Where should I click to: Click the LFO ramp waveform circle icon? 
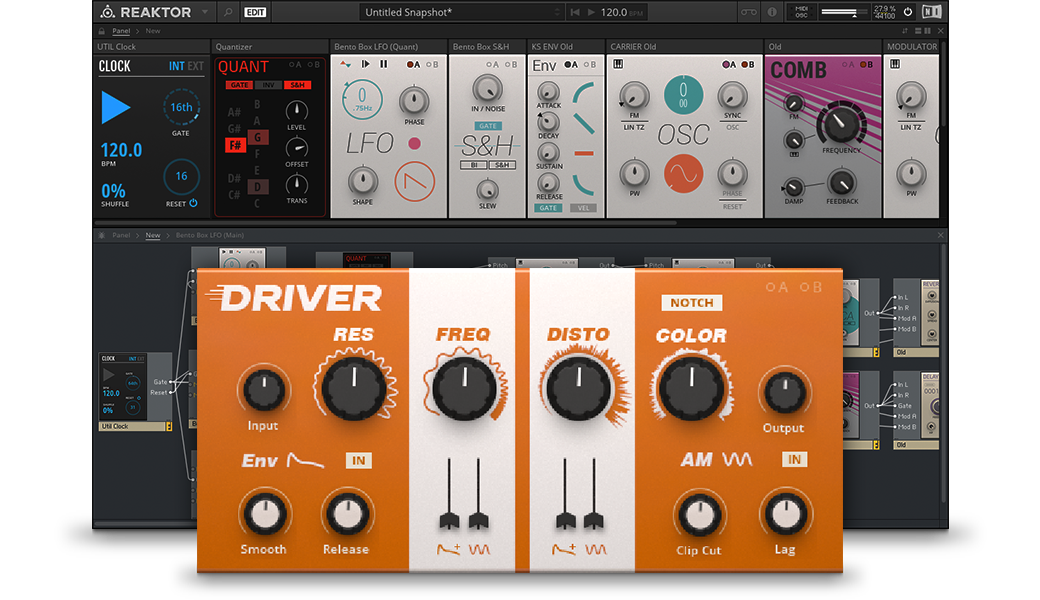[415, 181]
